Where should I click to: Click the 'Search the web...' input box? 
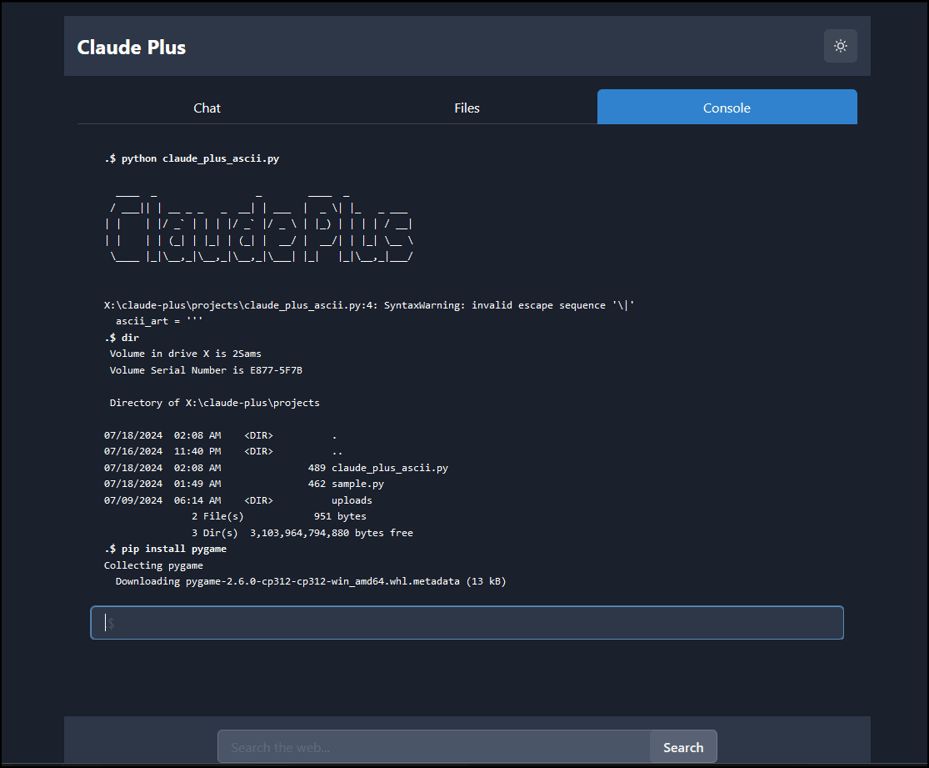[x=434, y=747]
